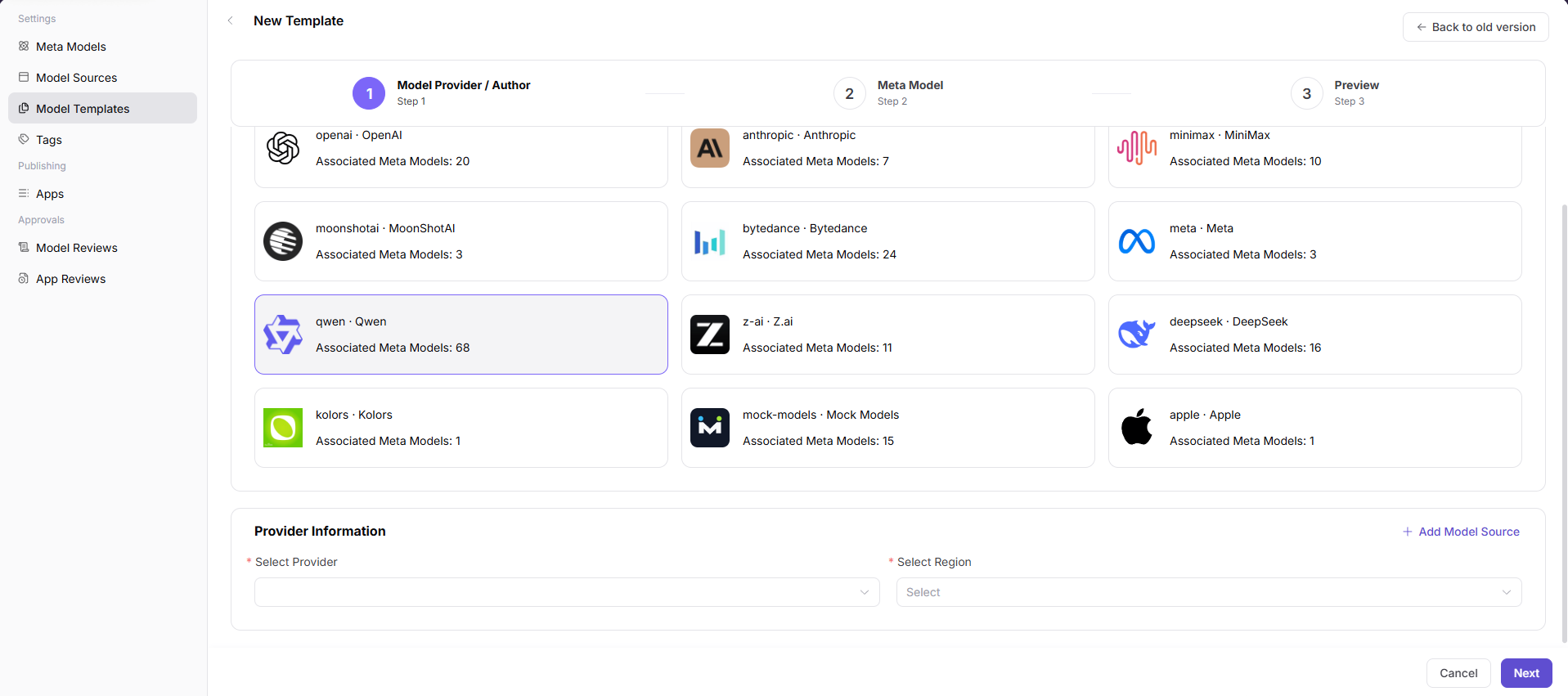
Task: Click the arrow icon in Back to old version
Action: tap(1422, 27)
